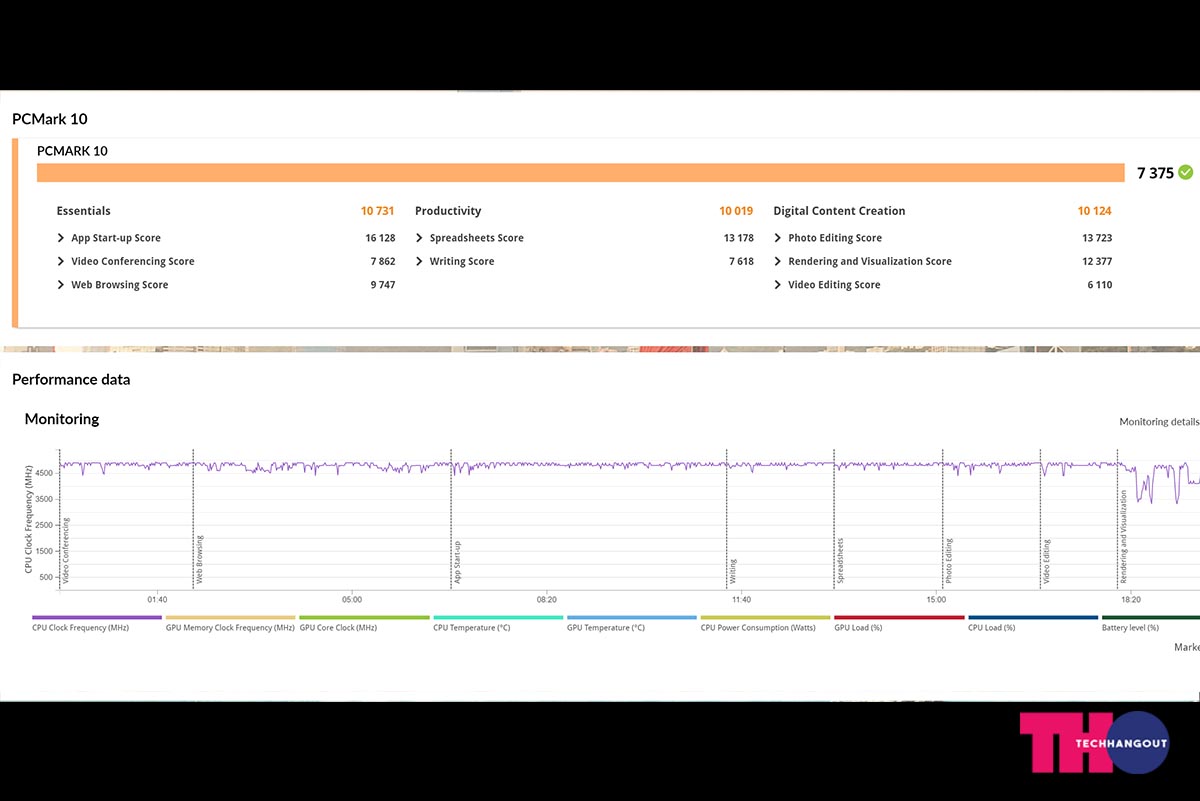This screenshot has height=801, width=1200.
Task: Click the Digital Content Creation heading
Action: click(x=839, y=211)
